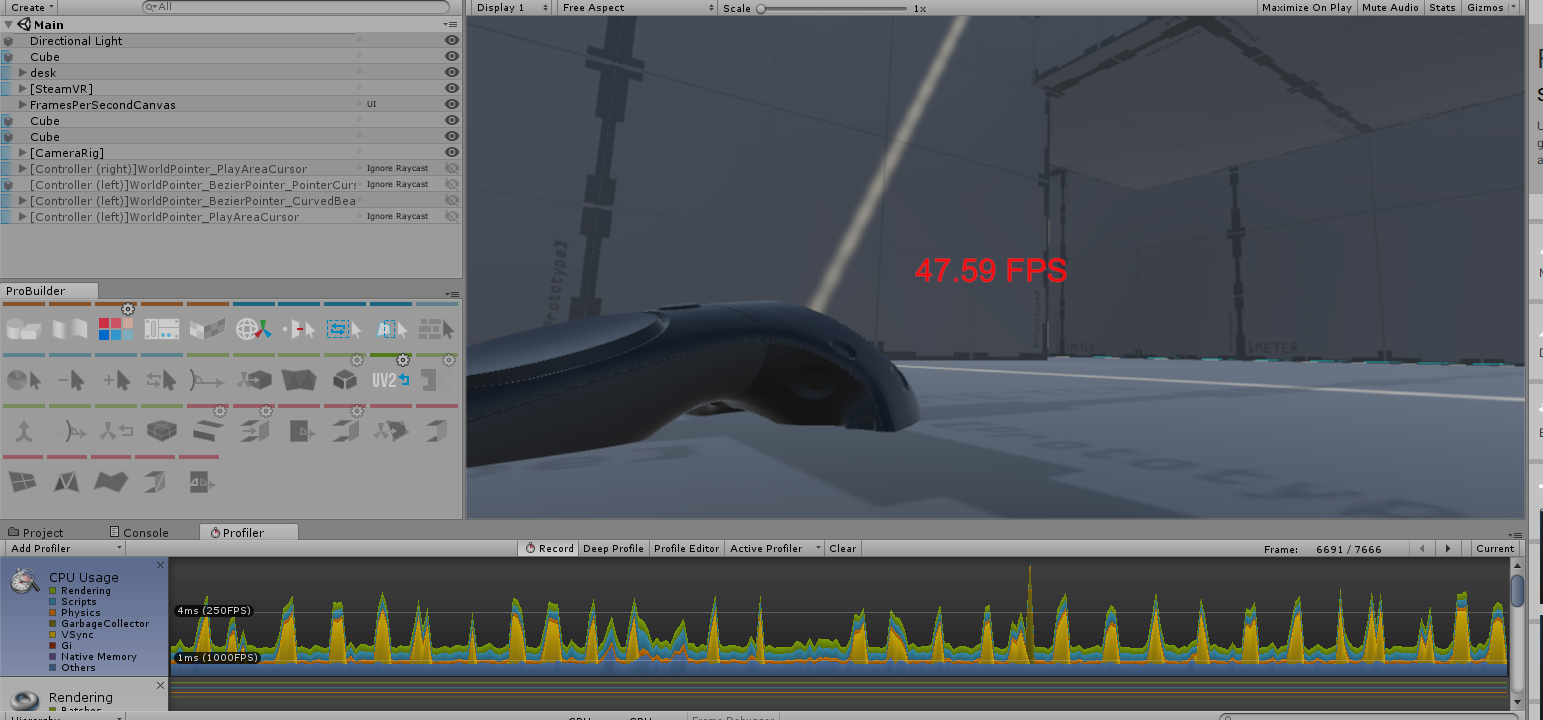Expand the [CameraRig] hierarchy item
Viewport: 1543px width, 720px height.
click(23, 153)
